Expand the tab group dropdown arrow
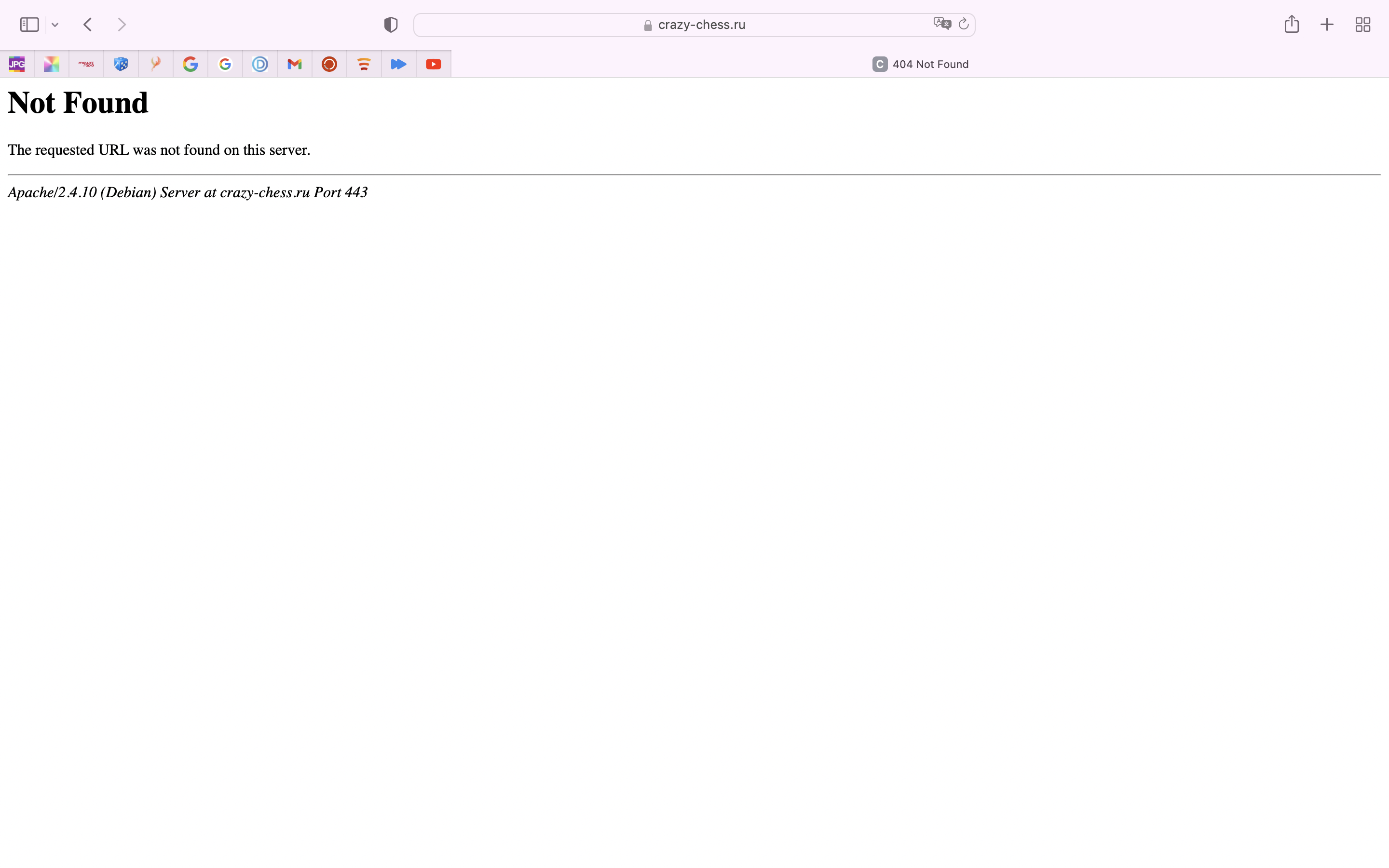This screenshot has height=868, width=1389. [x=55, y=25]
